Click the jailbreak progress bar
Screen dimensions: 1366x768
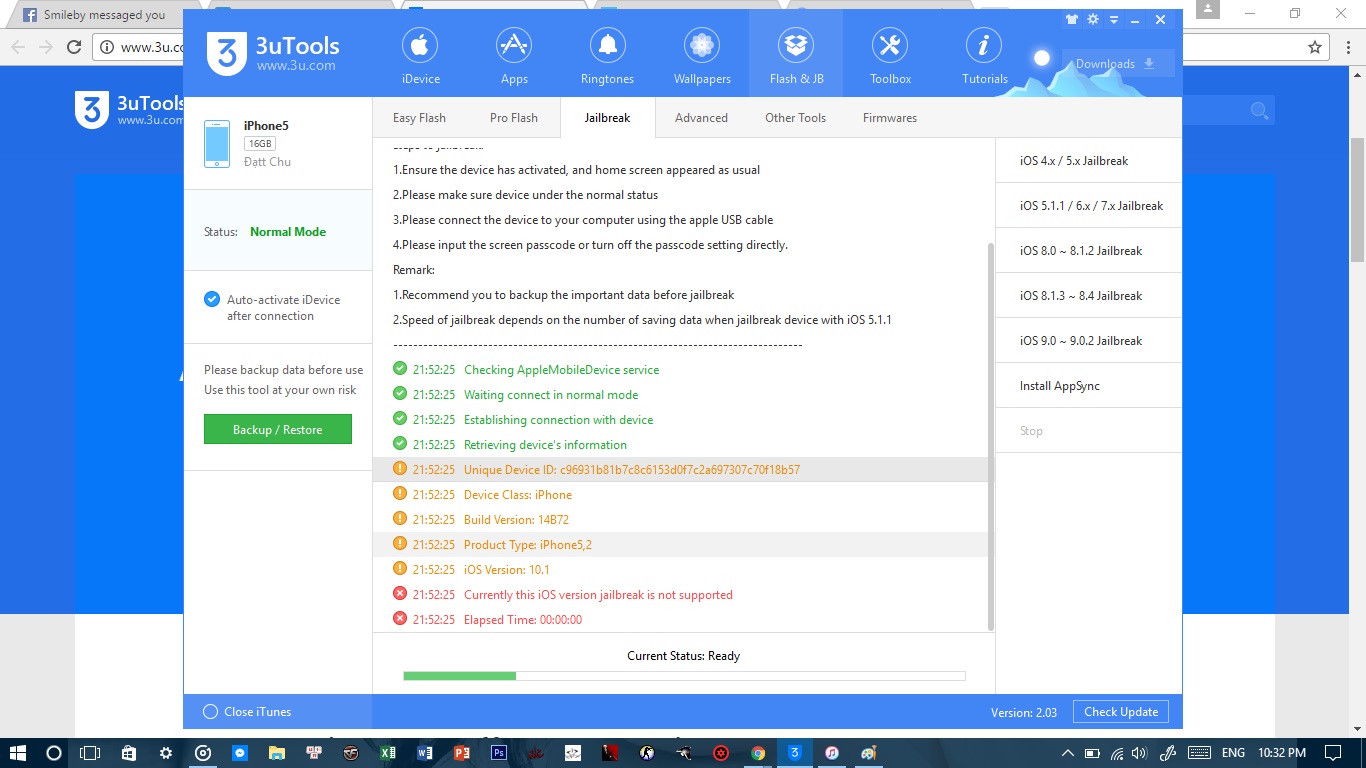click(684, 676)
